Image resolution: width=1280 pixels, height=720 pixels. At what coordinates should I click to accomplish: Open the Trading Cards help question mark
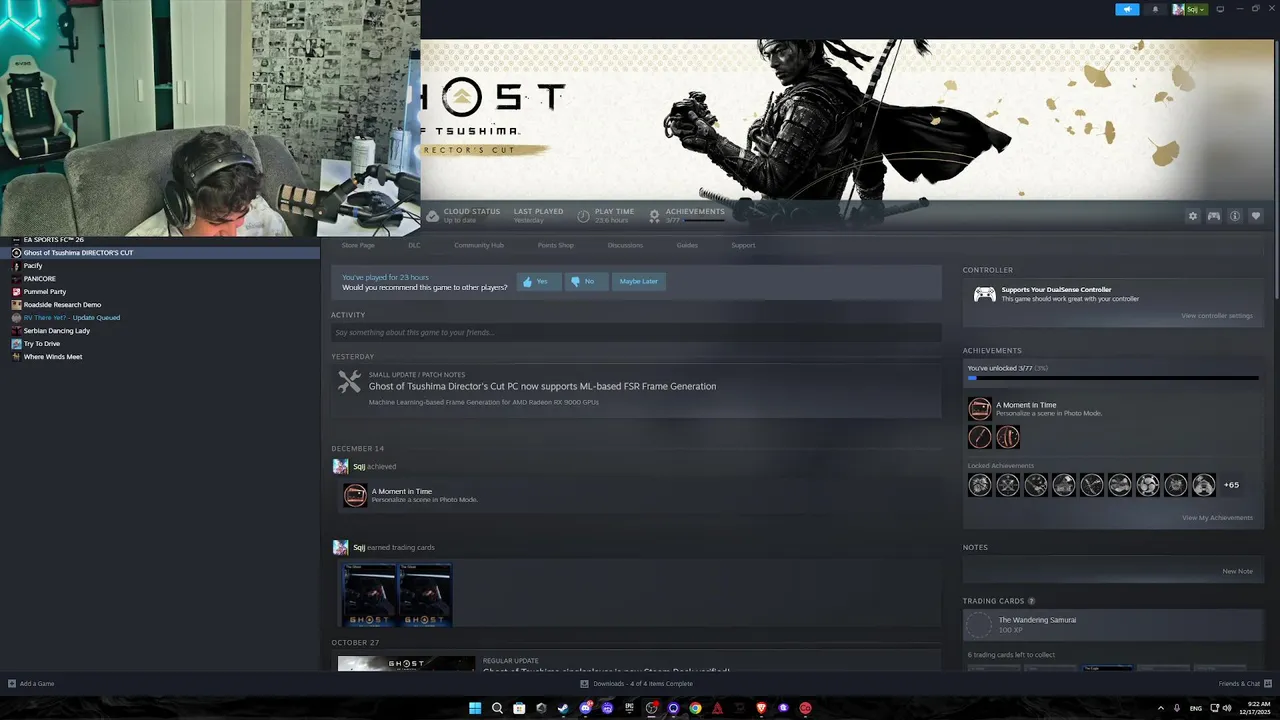tap(1031, 601)
